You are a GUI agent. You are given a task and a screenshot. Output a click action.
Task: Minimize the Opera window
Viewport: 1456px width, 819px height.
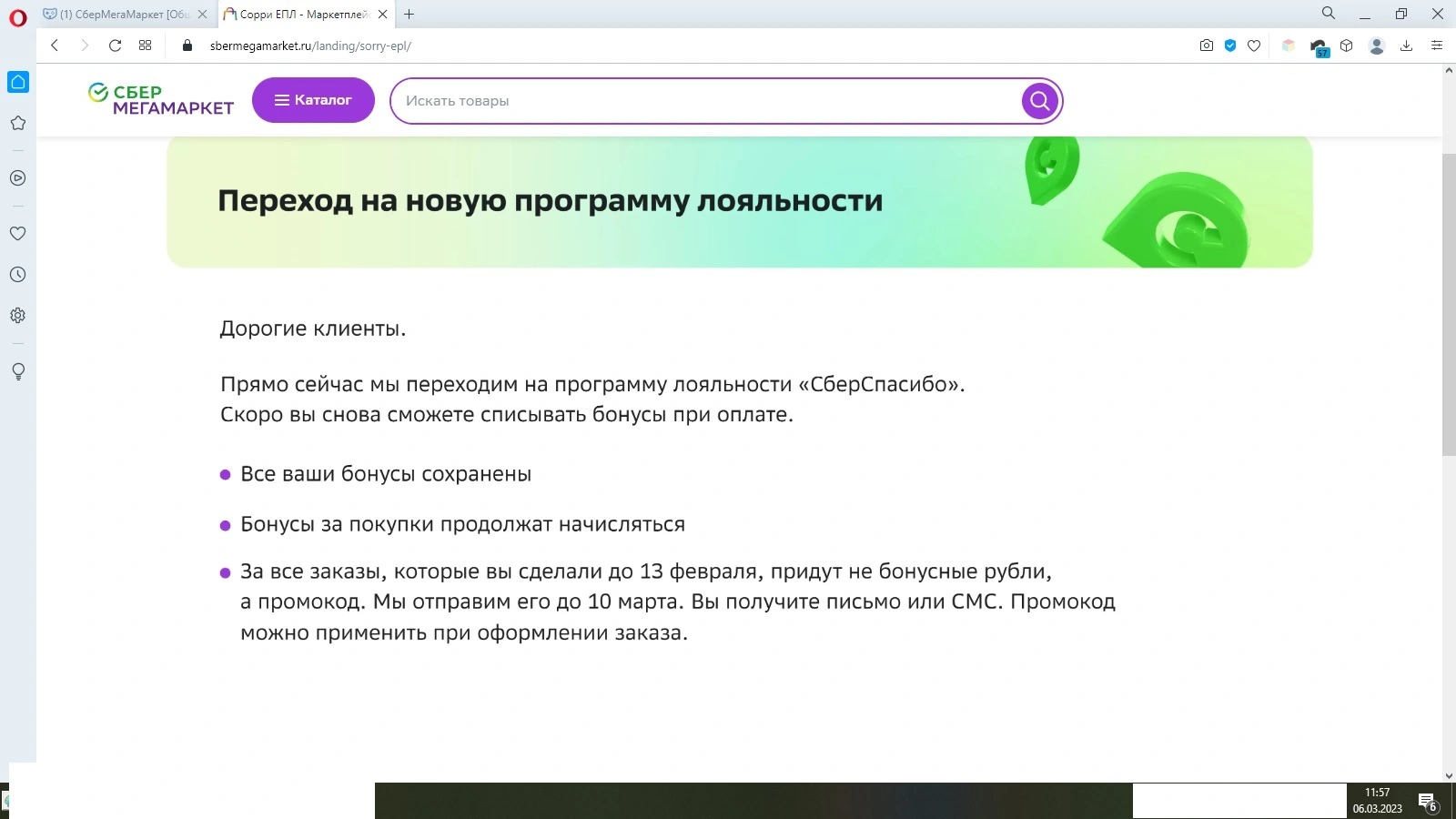pyautogui.click(x=1365, y=15)
